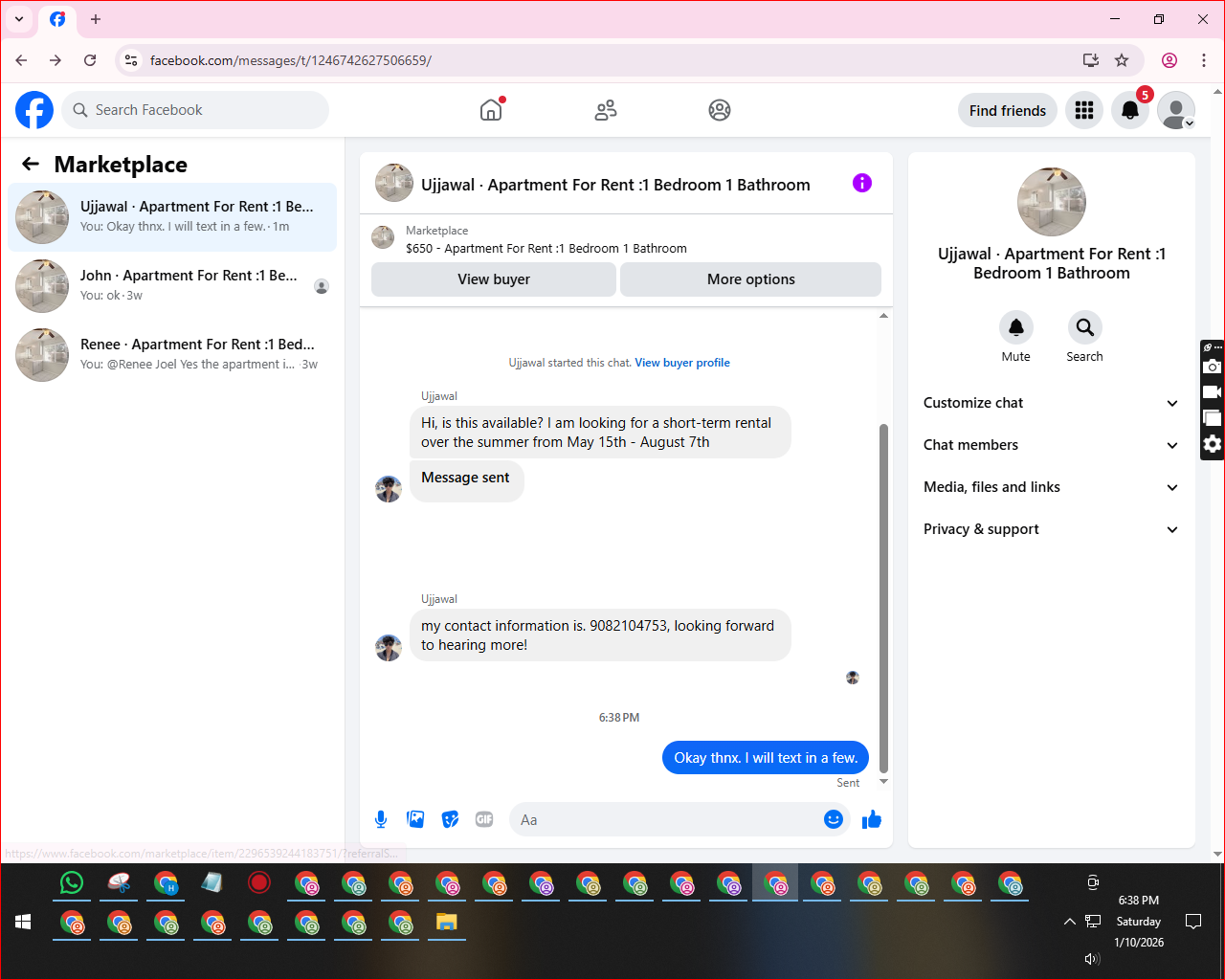Image resolution: width=1225 pixels, height=980 pixels.
Task: Bookmark this page with star icon
Action: point(1122,60)
